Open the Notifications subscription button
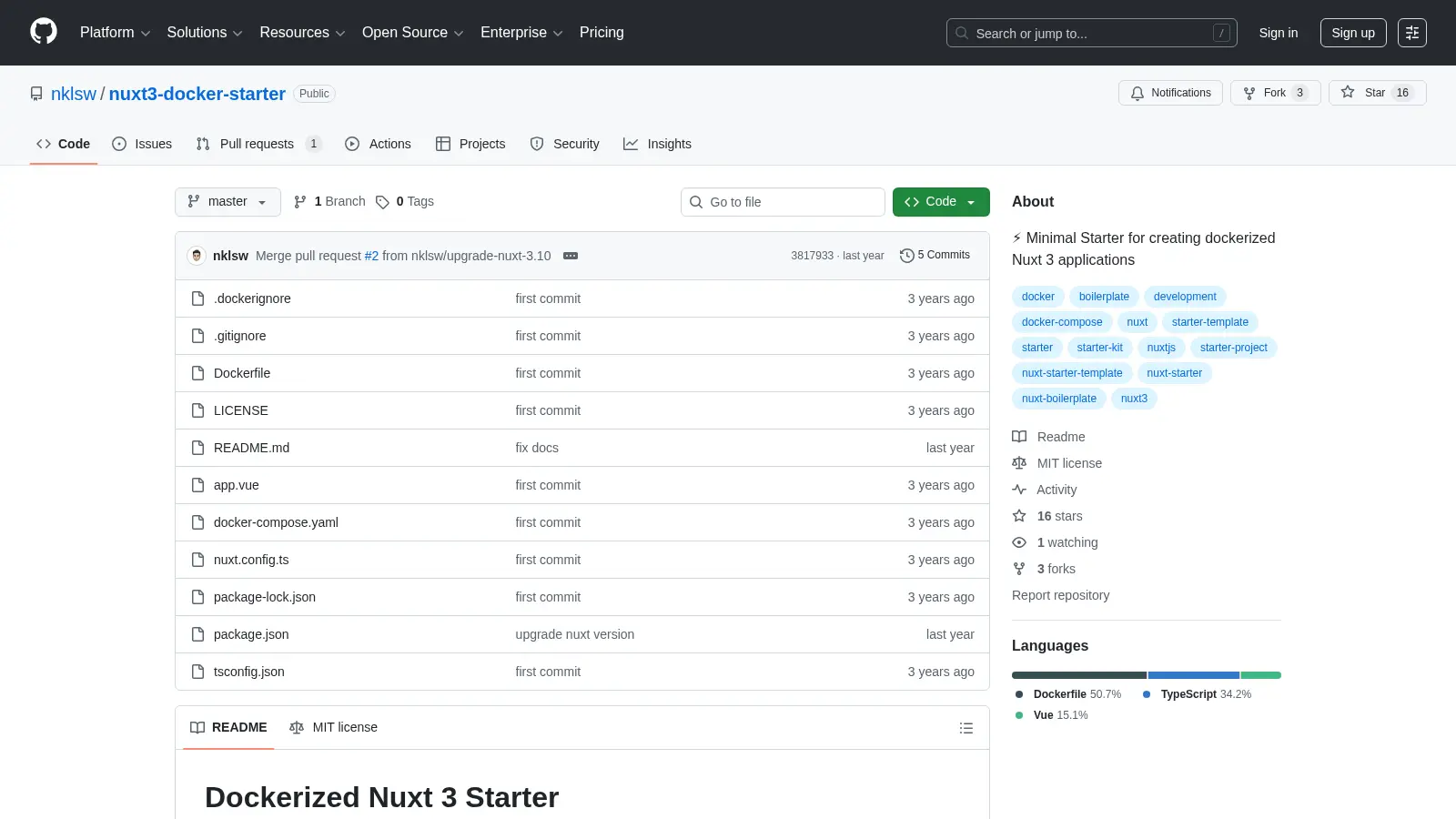 pyautogui.click(x=1170, y=93)
